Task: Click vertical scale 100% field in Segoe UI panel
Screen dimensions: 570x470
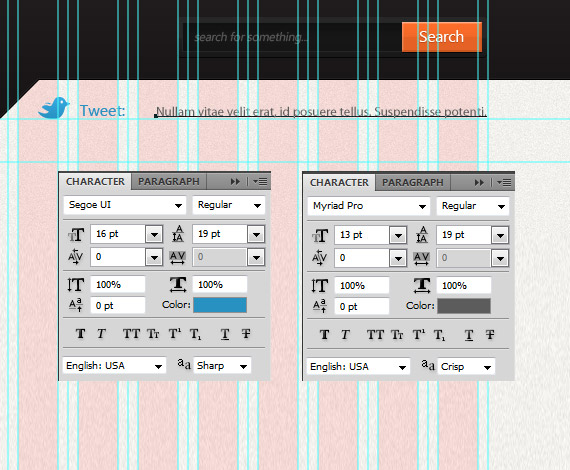Action: coord(118,285)
